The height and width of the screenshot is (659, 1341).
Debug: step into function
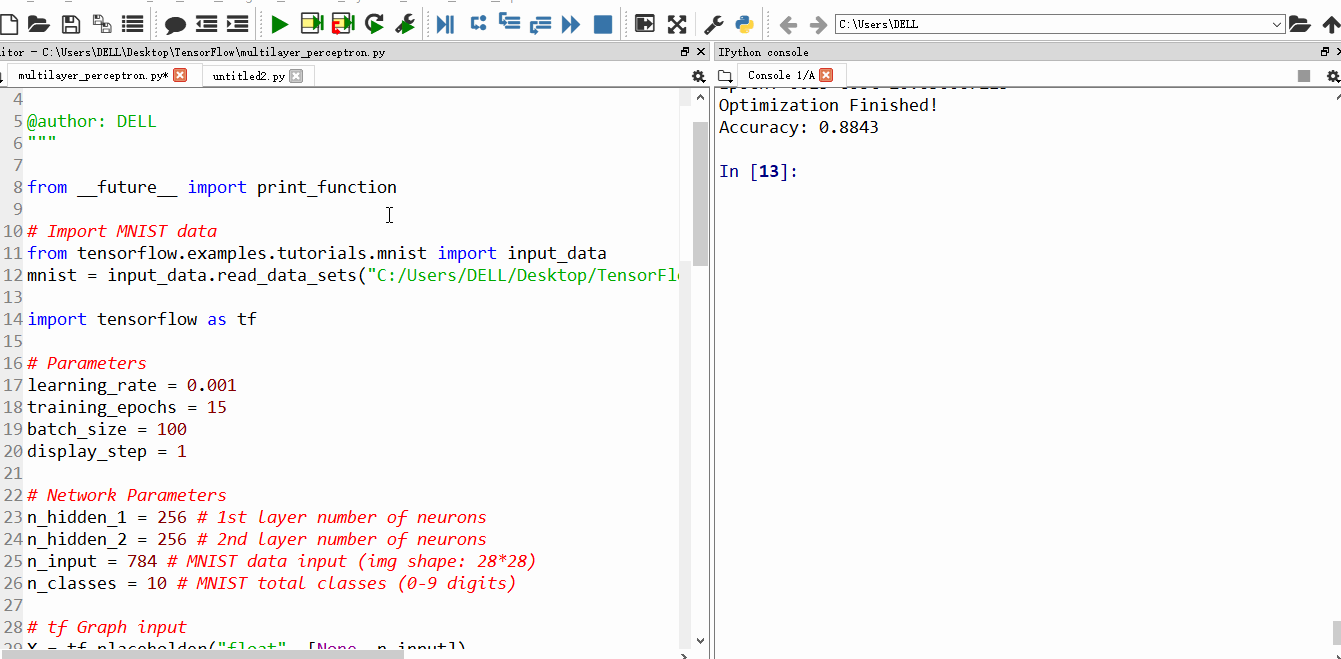point(509,24)
